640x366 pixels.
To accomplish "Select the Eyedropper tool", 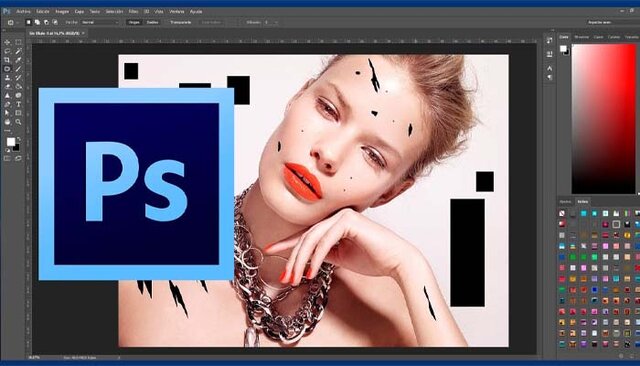I will (x=18, y=60).
